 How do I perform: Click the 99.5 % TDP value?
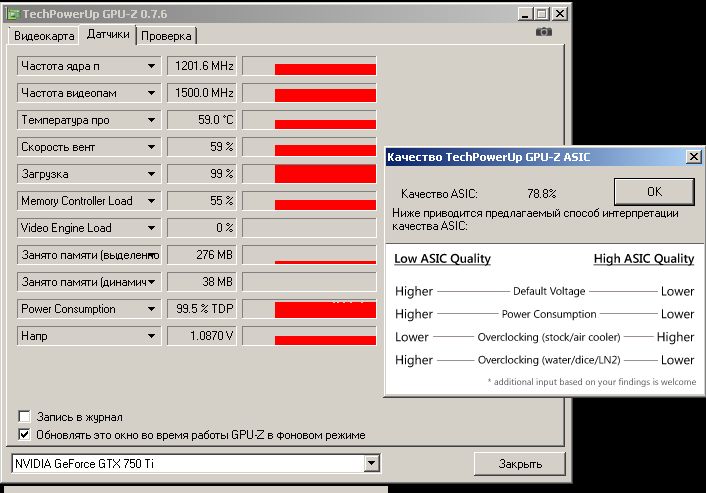(x=202, y=309)
